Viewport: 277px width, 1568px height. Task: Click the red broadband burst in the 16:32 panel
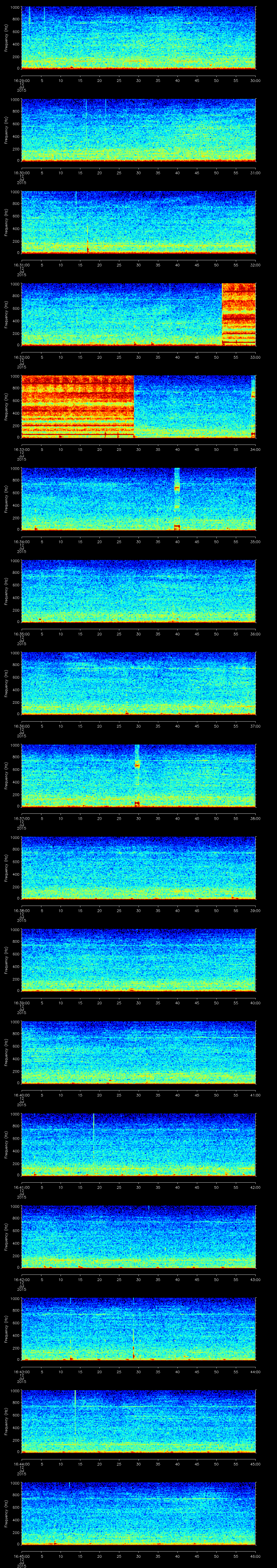pyautogui.click(x=239, y=314)
